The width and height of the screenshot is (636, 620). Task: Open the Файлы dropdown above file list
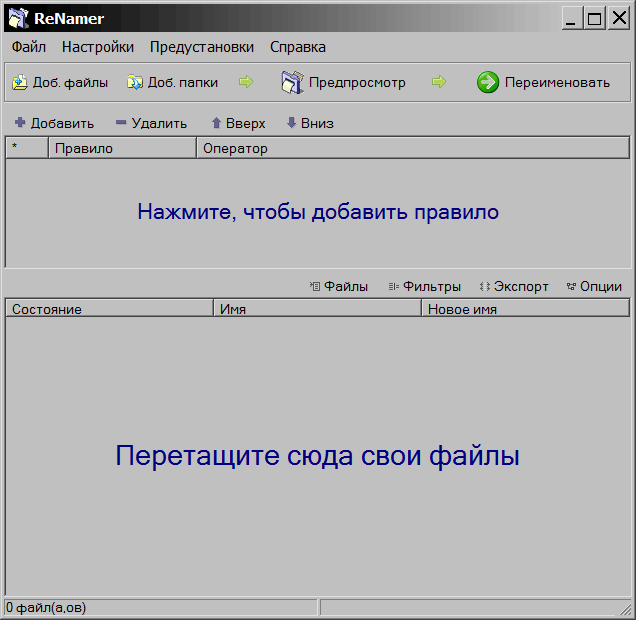339,286
